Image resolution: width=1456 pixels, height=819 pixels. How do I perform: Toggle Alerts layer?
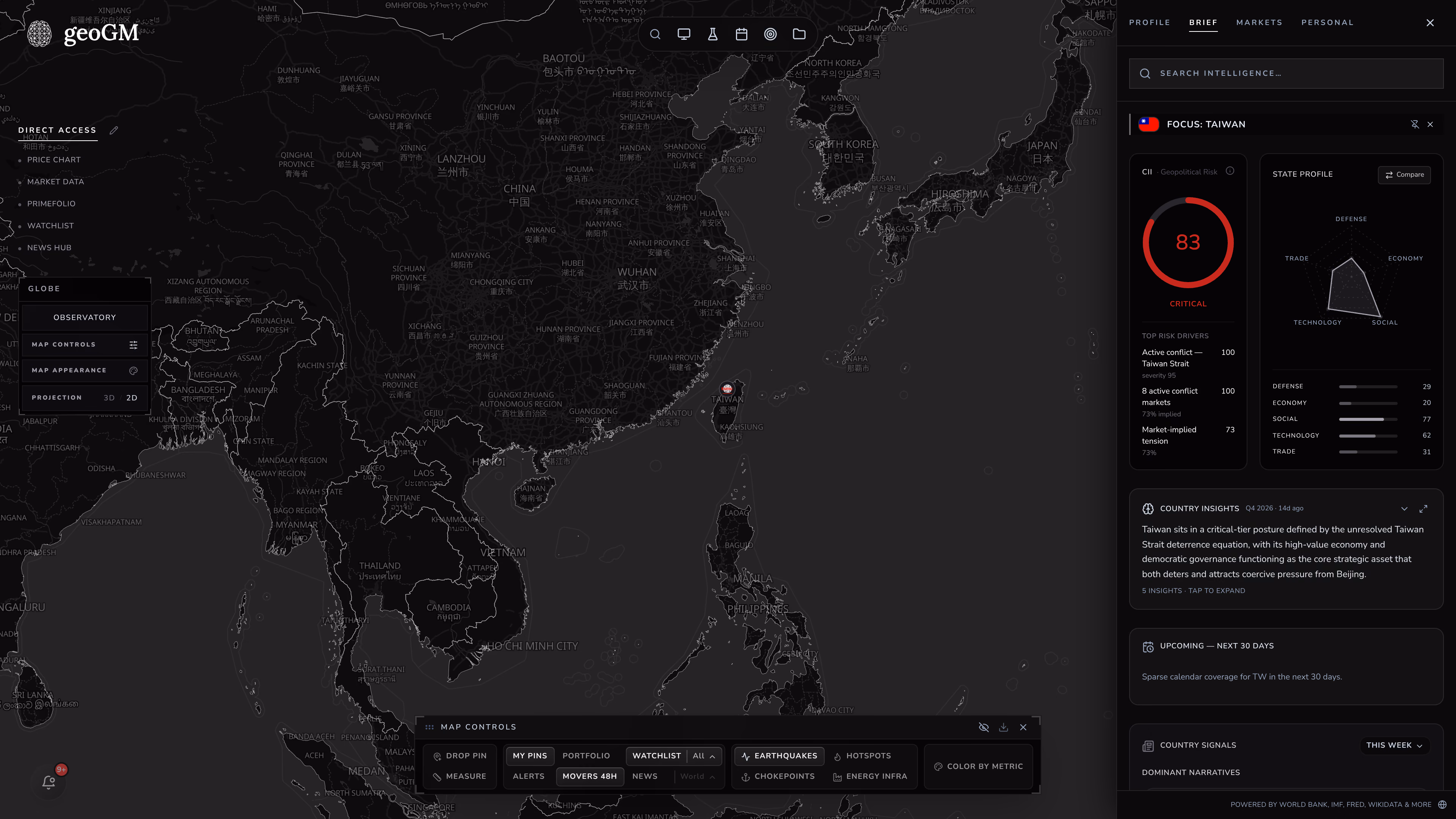(529, 777)
